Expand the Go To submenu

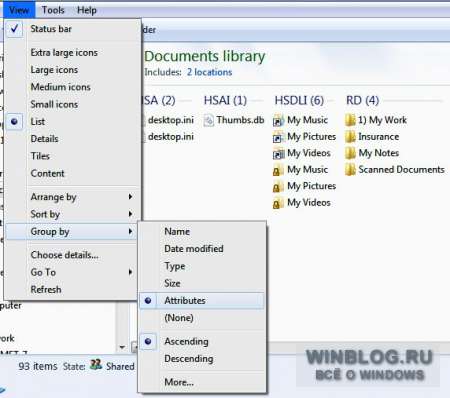[72, 272]
